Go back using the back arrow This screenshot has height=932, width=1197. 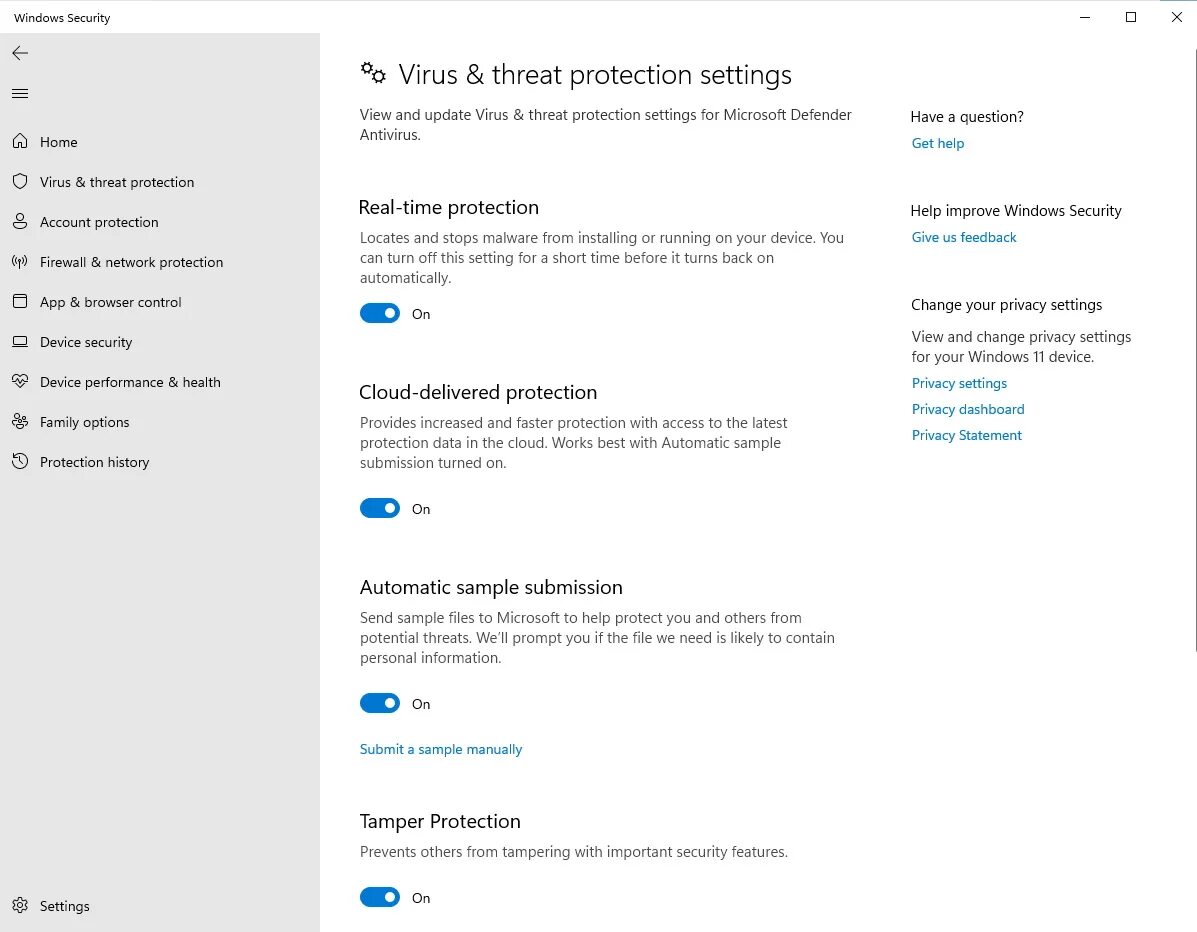(x=20, y=53)
